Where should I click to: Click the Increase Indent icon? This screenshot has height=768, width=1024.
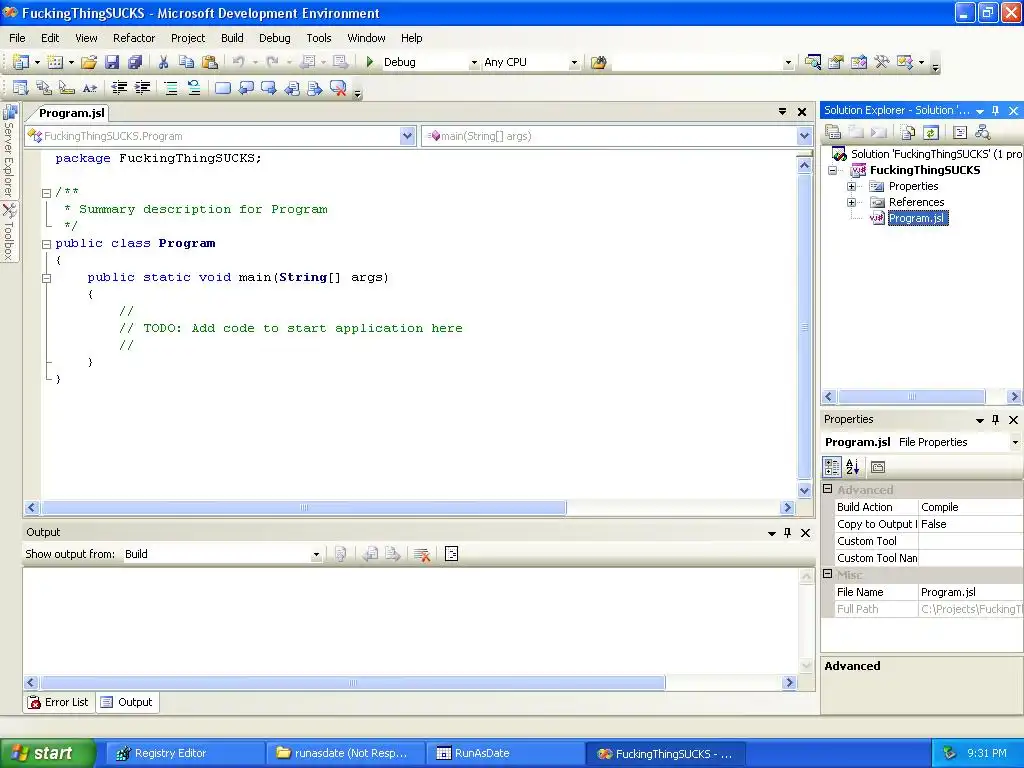[x=142, y=88]
